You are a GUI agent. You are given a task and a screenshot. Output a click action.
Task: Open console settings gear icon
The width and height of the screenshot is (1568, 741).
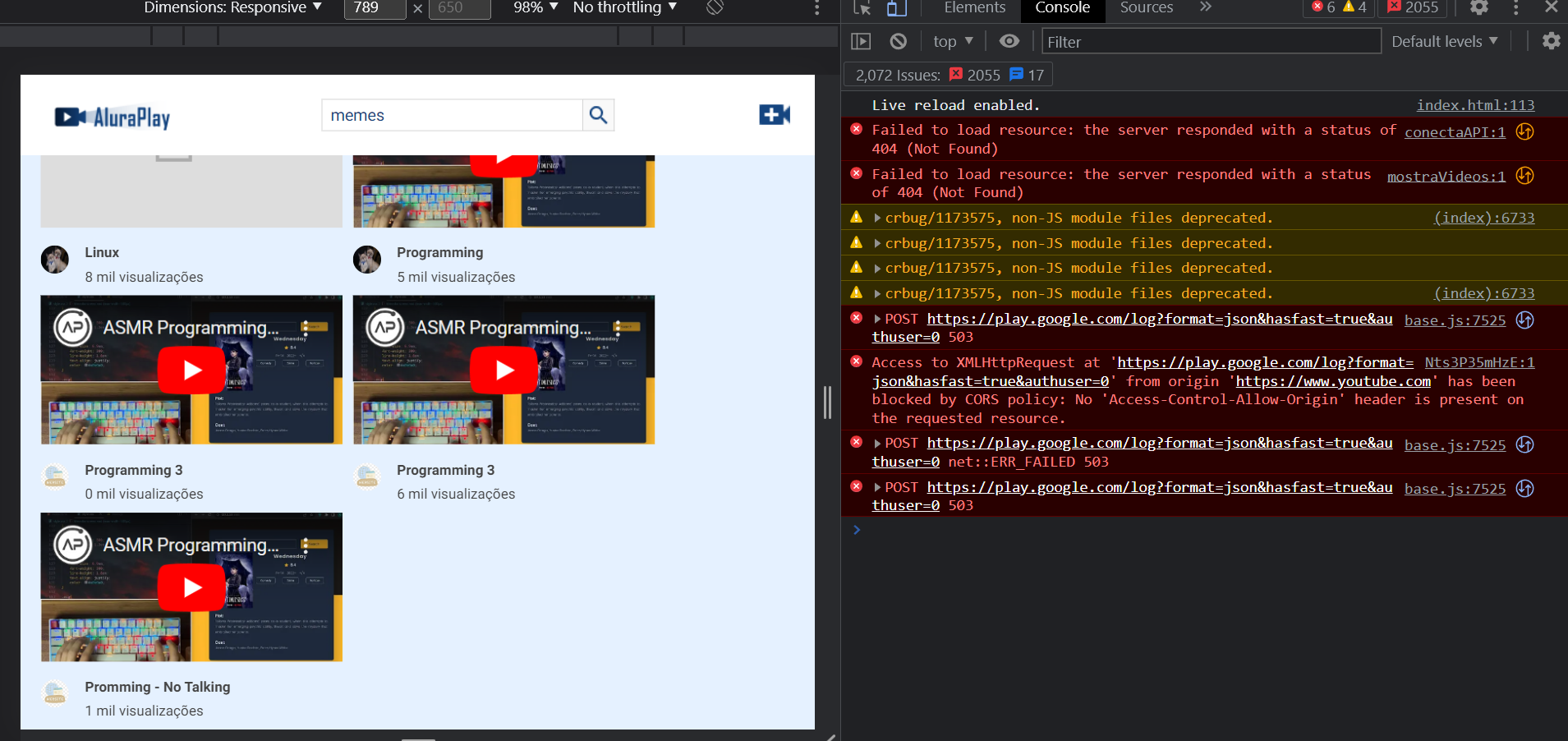coord(1551,41)
